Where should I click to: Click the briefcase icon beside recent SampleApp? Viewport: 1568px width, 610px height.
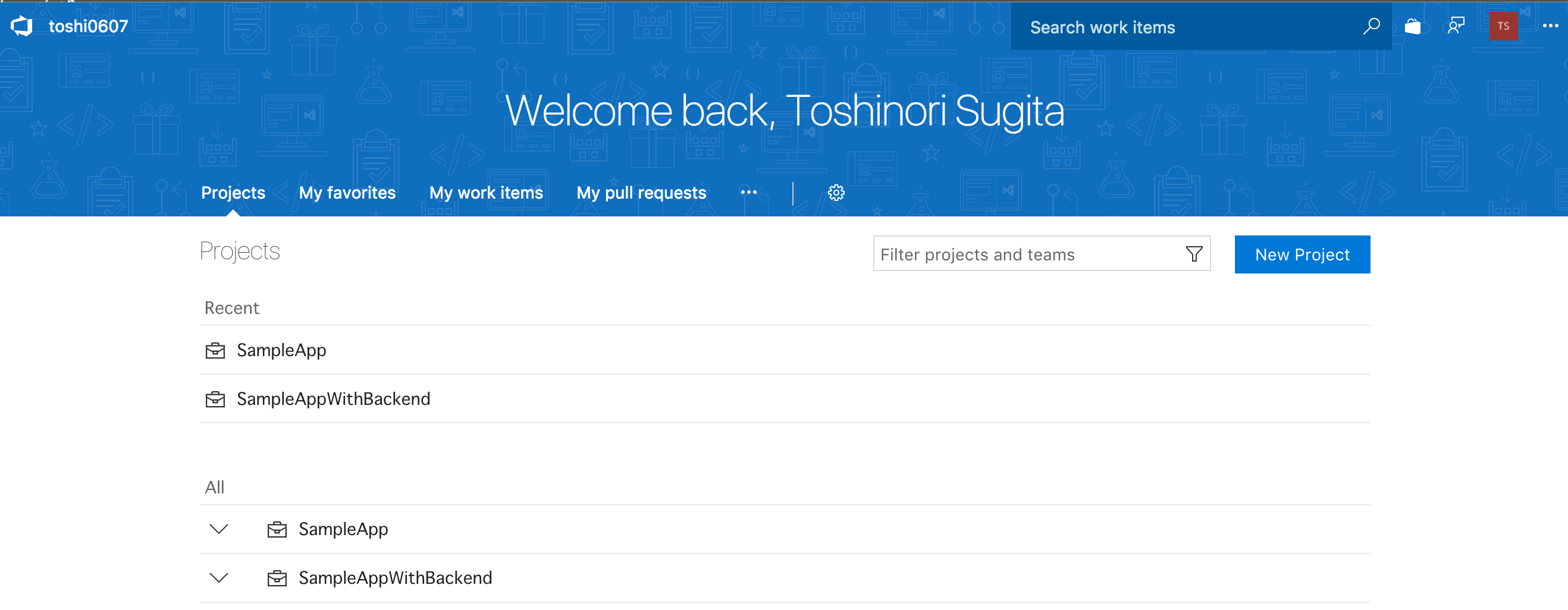tap(215, 351)
